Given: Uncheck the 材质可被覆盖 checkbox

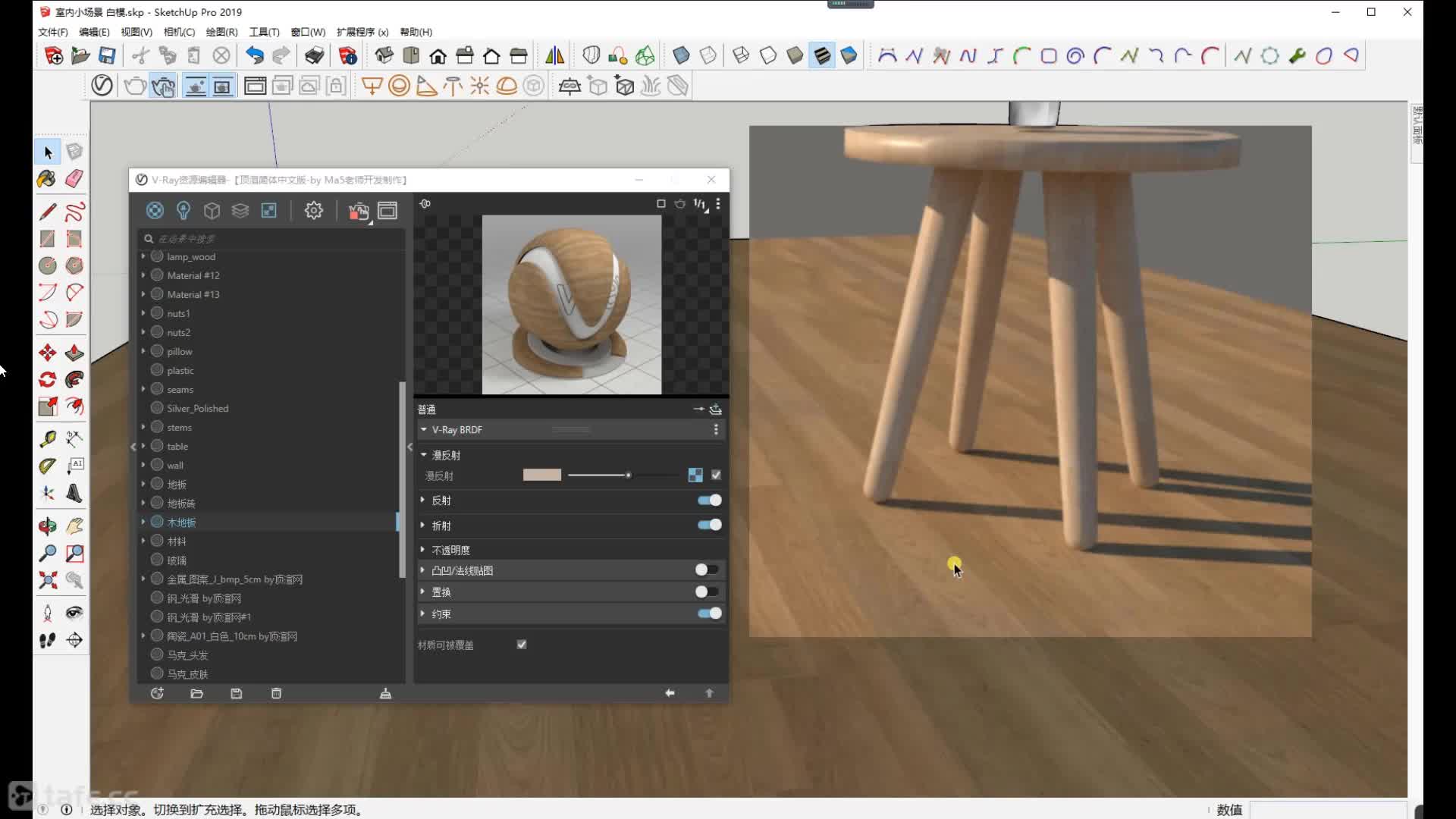Looking at the screenshot, I should [522, 645].
